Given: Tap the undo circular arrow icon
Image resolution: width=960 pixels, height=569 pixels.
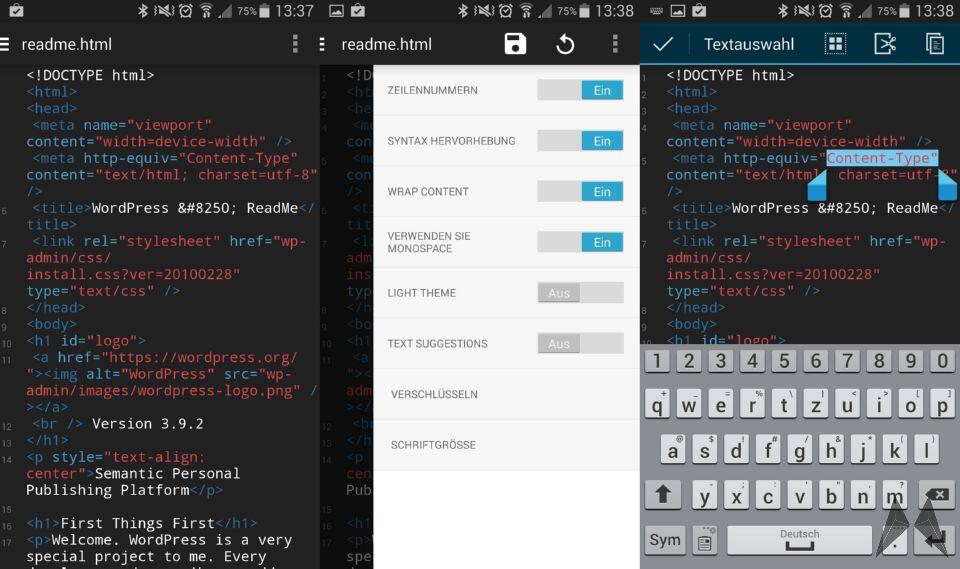Looking at the screenshot, I should [565, 44].
